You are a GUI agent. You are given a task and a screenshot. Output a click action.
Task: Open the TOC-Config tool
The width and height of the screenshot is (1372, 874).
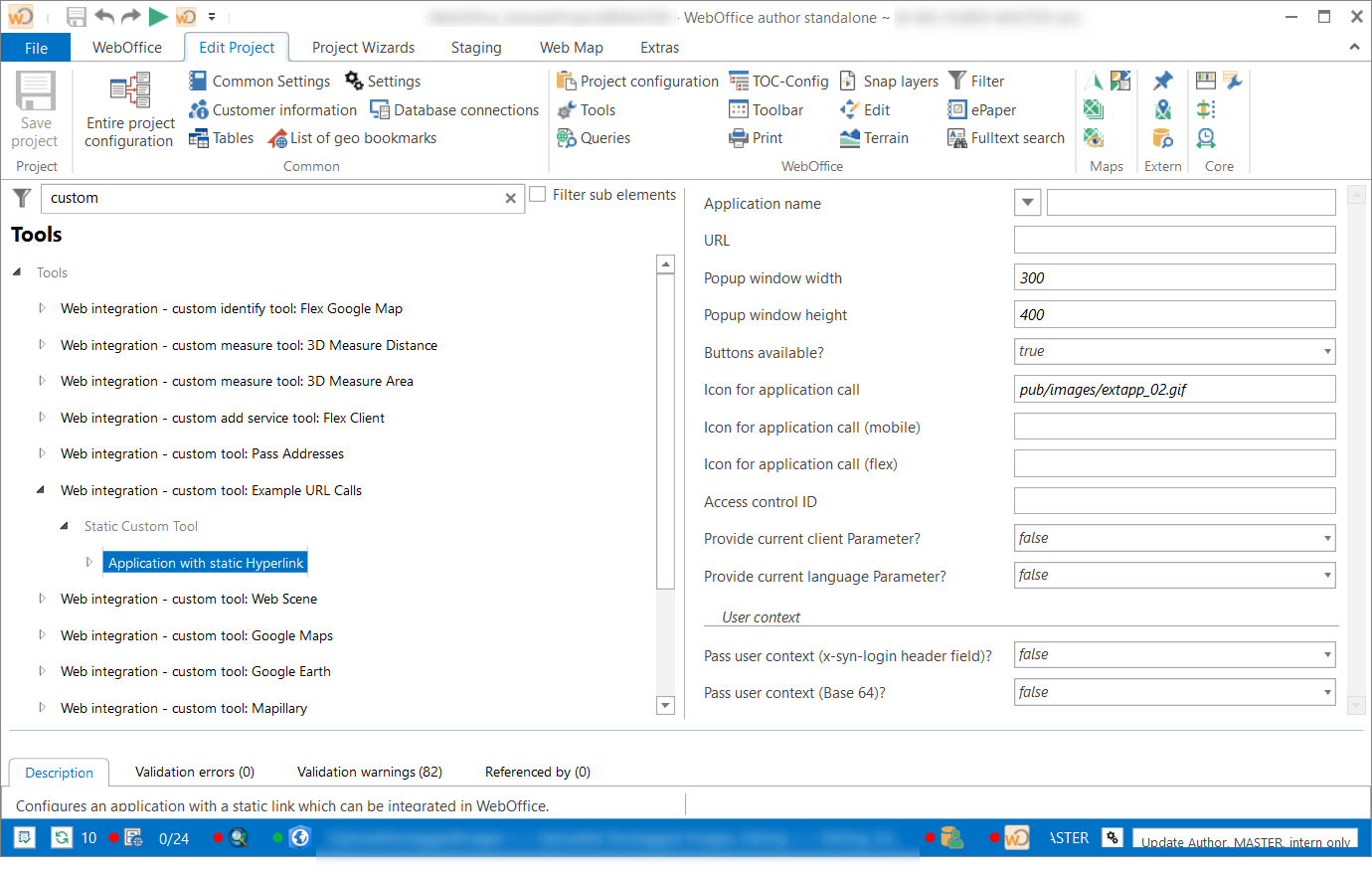point(778,81)
